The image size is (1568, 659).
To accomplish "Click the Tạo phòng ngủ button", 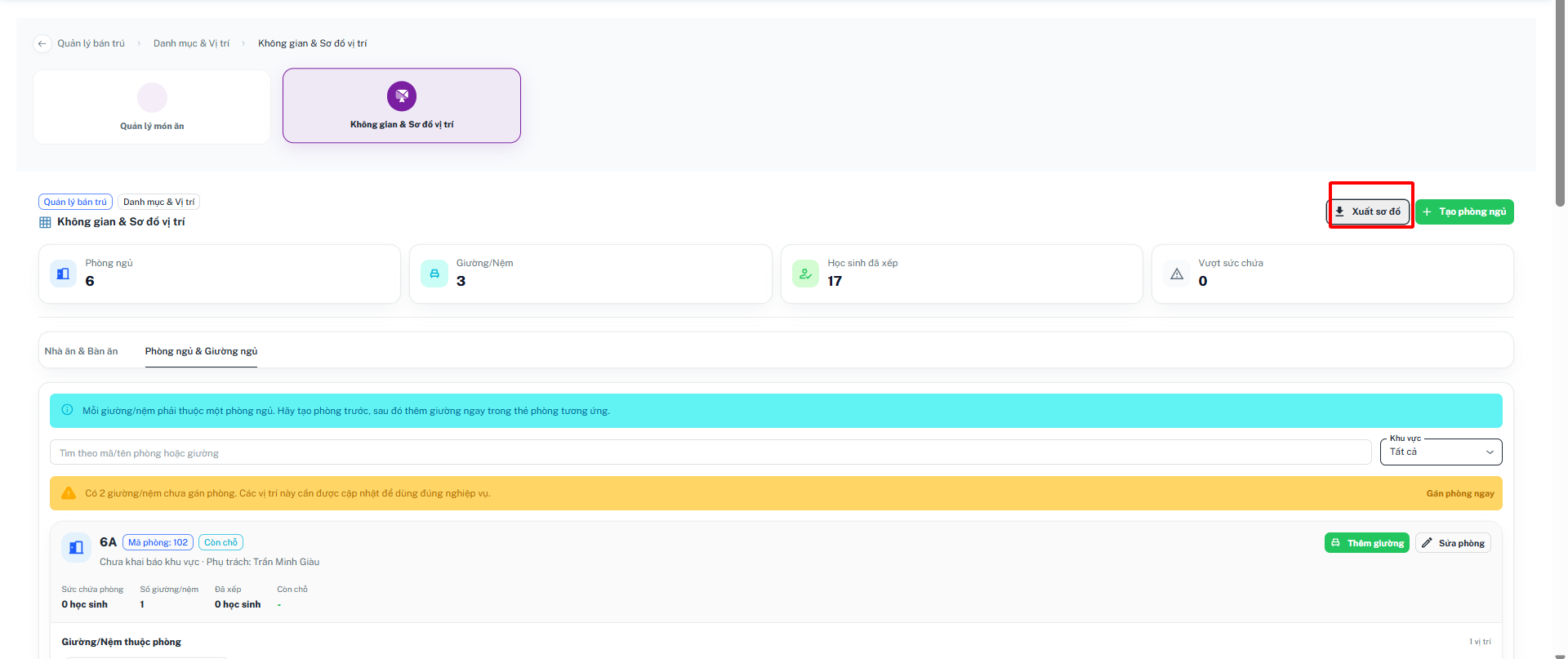I will [1464, 212].
